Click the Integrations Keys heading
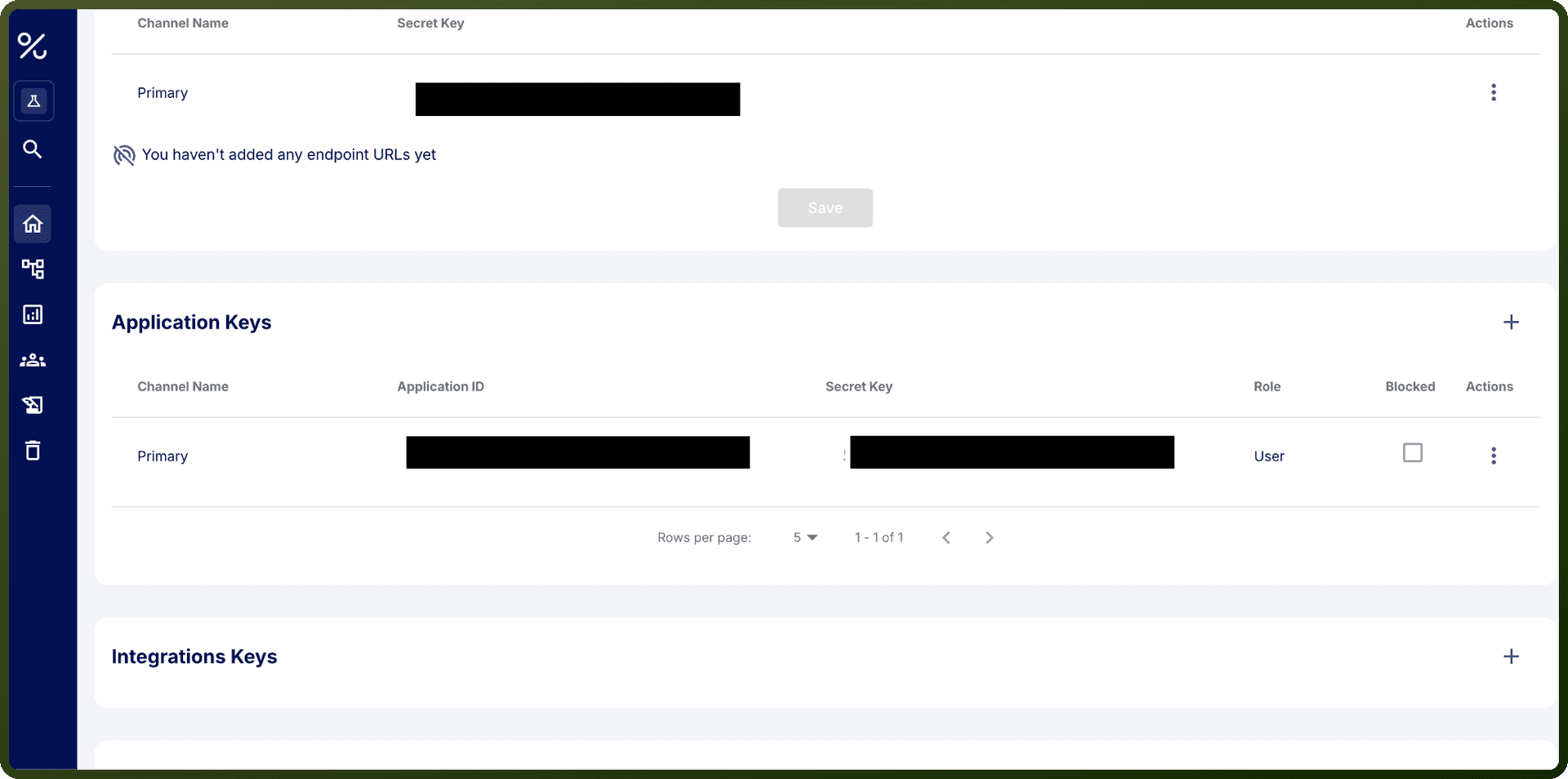1568x779 pixels. coord(194,657)
